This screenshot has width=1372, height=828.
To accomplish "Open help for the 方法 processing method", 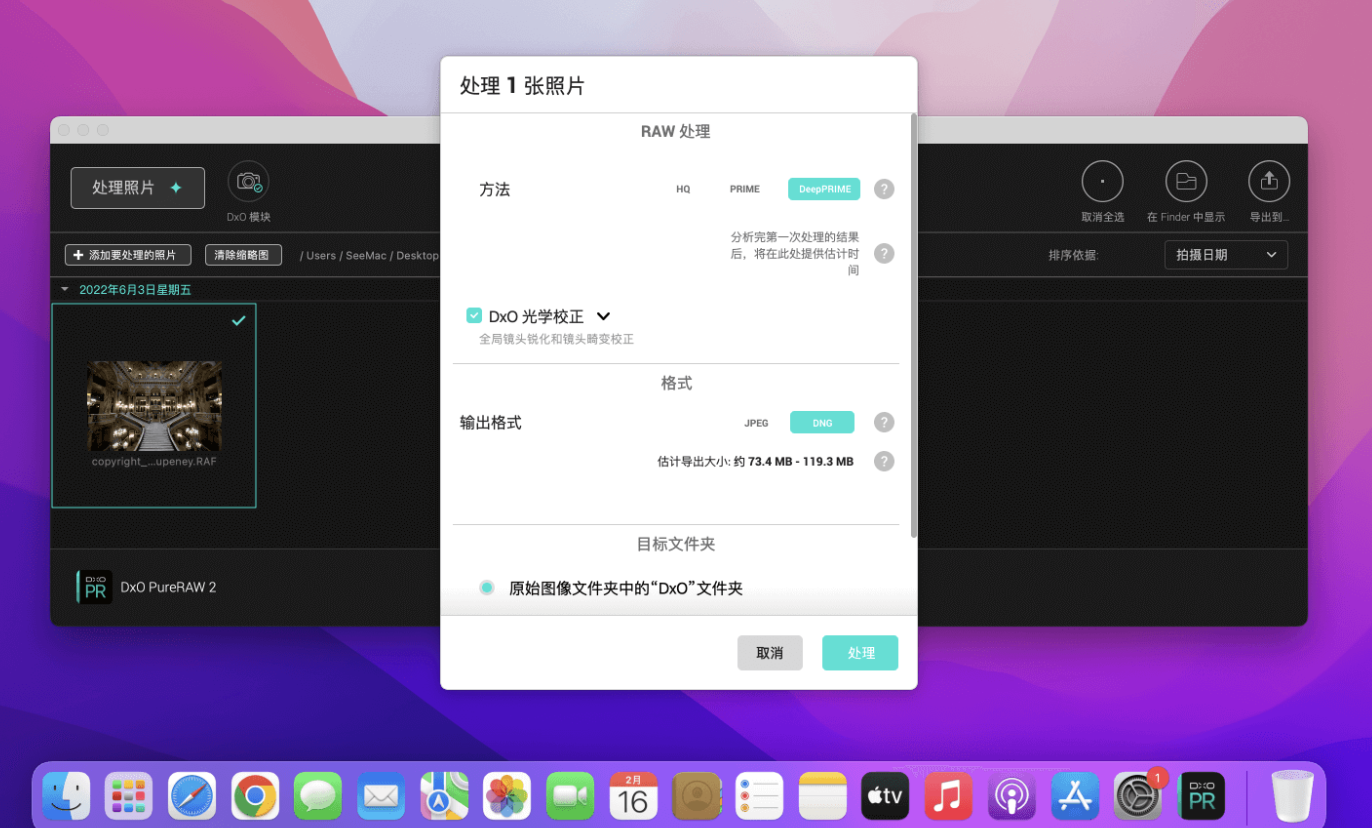I will pyautogui.click(x=883, y=189).
